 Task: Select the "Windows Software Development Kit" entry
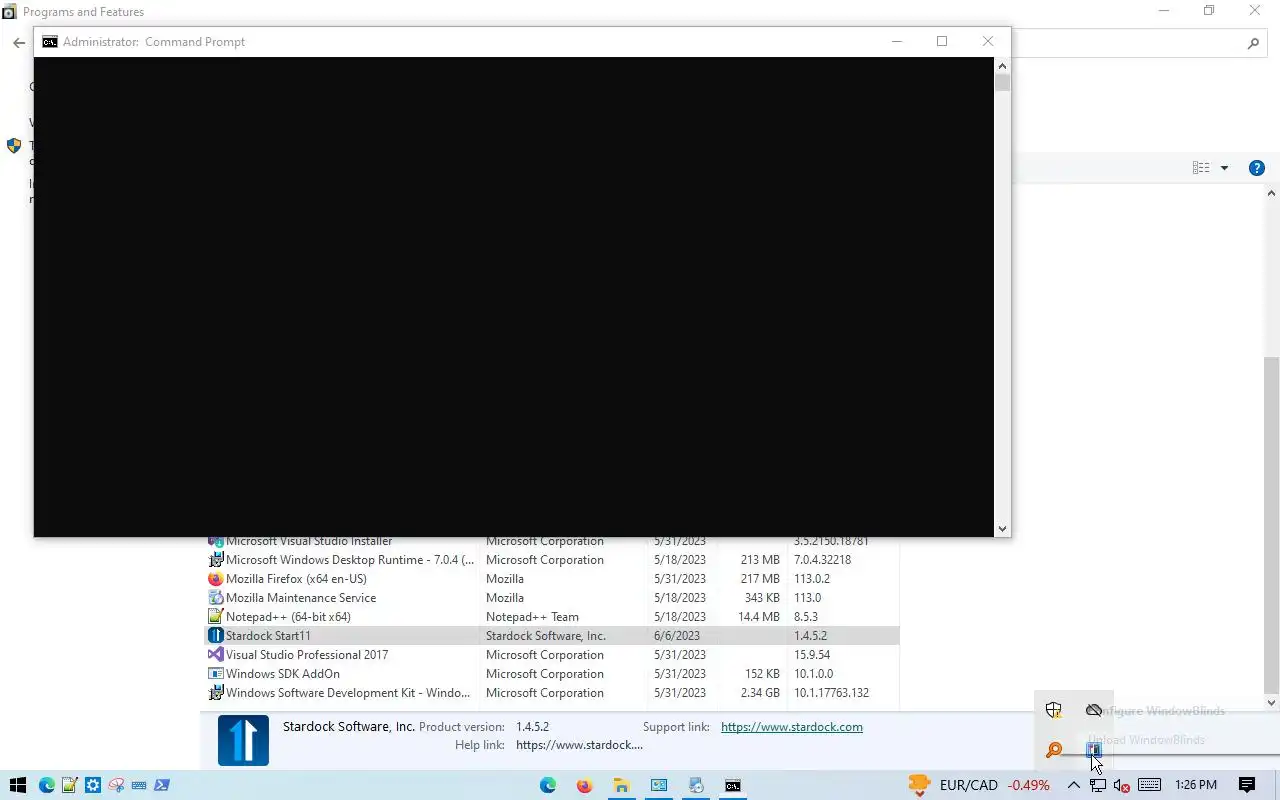pos(348,693)
